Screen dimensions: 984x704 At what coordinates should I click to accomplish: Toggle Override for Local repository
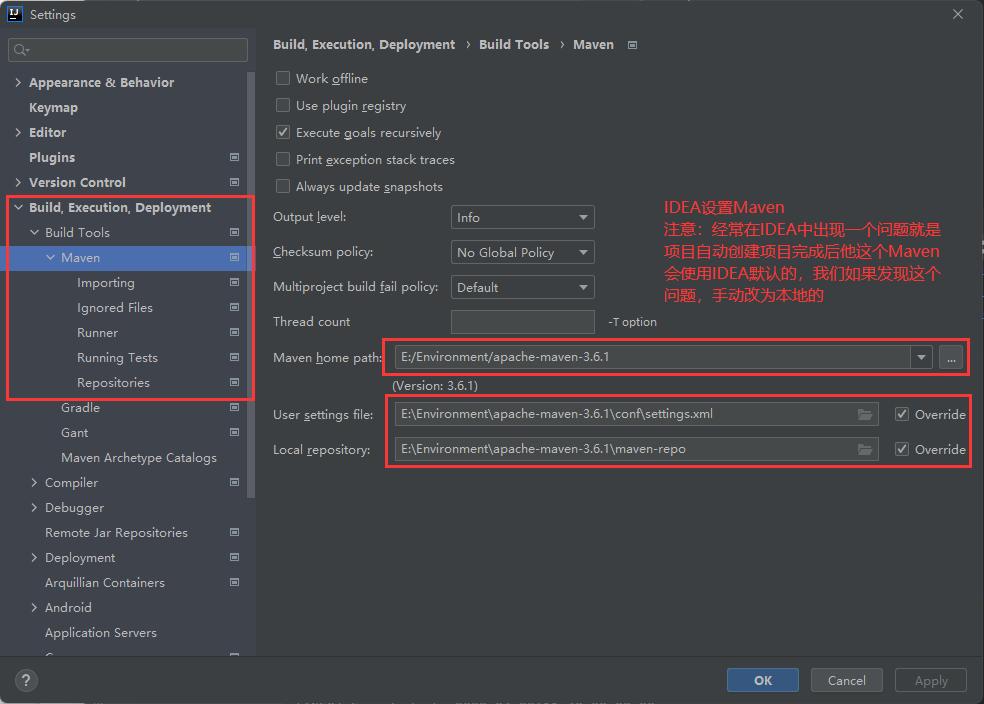pyautogui.click(x=902, y=449)
